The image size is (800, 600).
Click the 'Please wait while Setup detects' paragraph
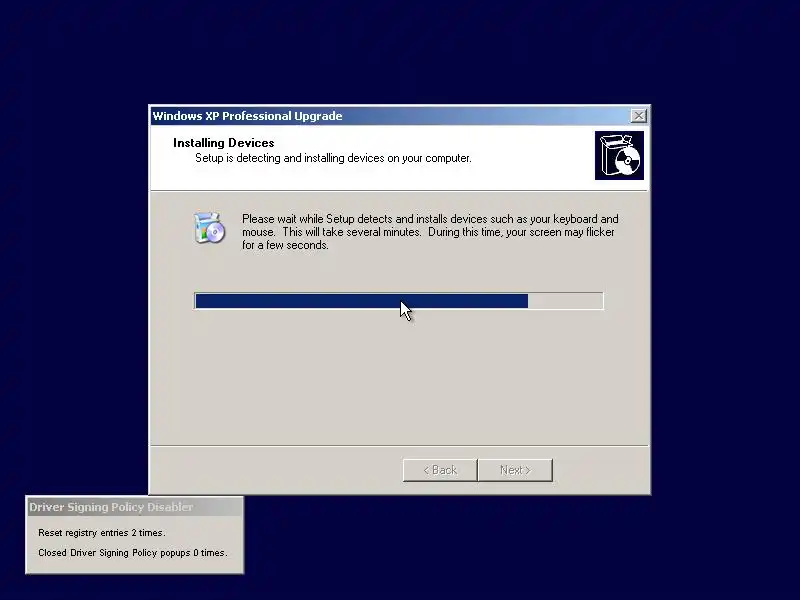coord(430,232)
